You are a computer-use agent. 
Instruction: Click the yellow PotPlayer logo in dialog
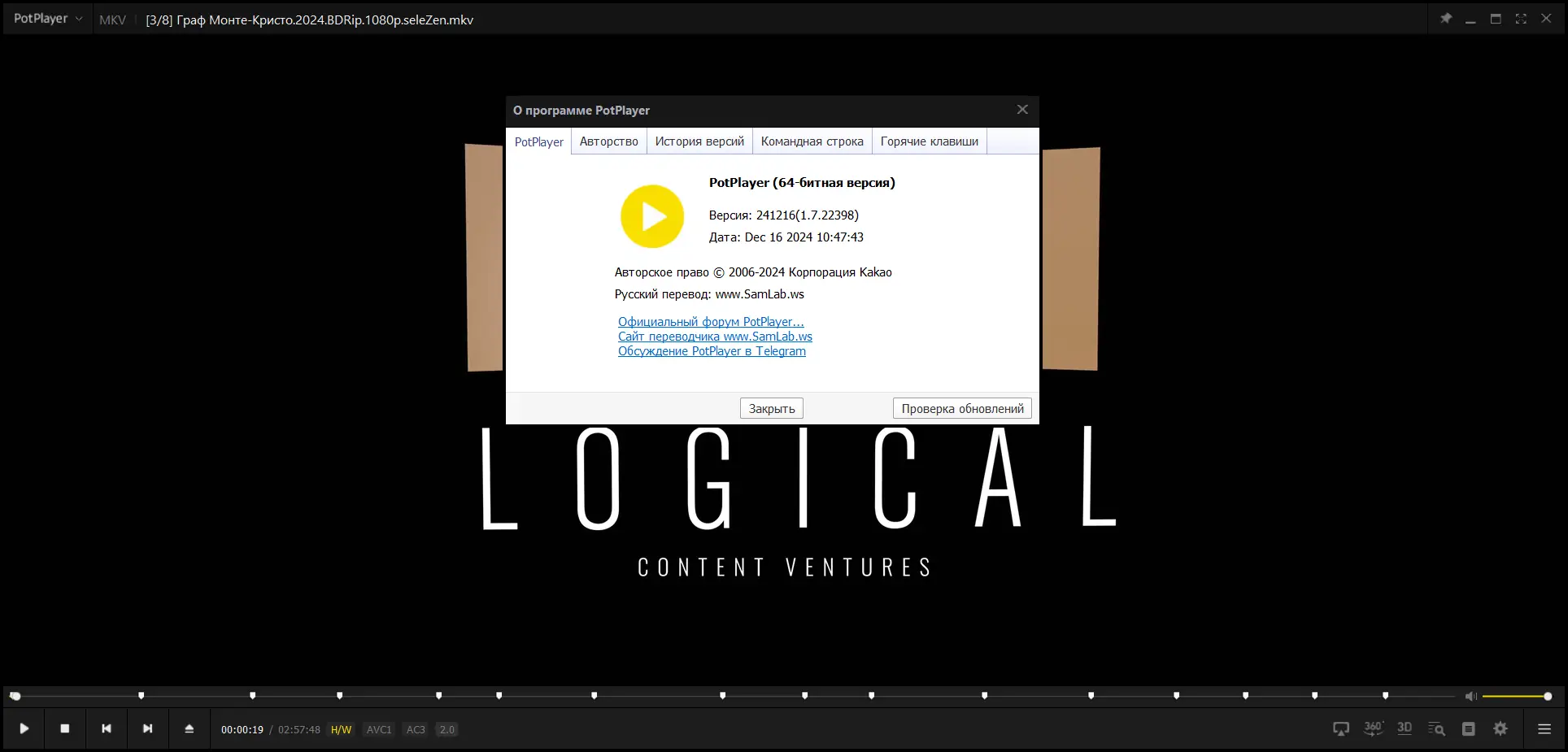[652, 216]
